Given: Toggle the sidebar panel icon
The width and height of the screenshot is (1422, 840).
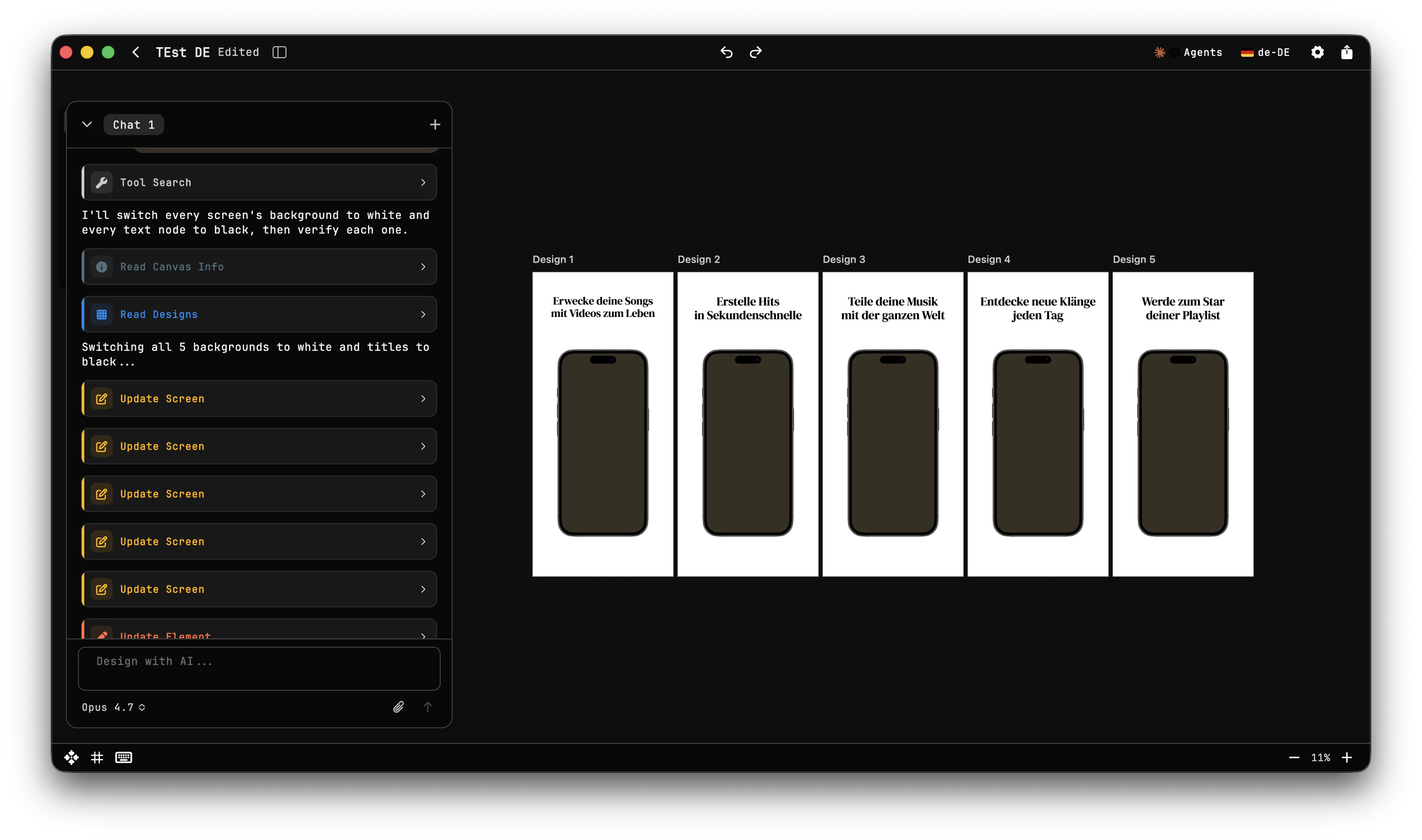Looking at the screenshot, I should pyautogui.click(x=279, y=52).
